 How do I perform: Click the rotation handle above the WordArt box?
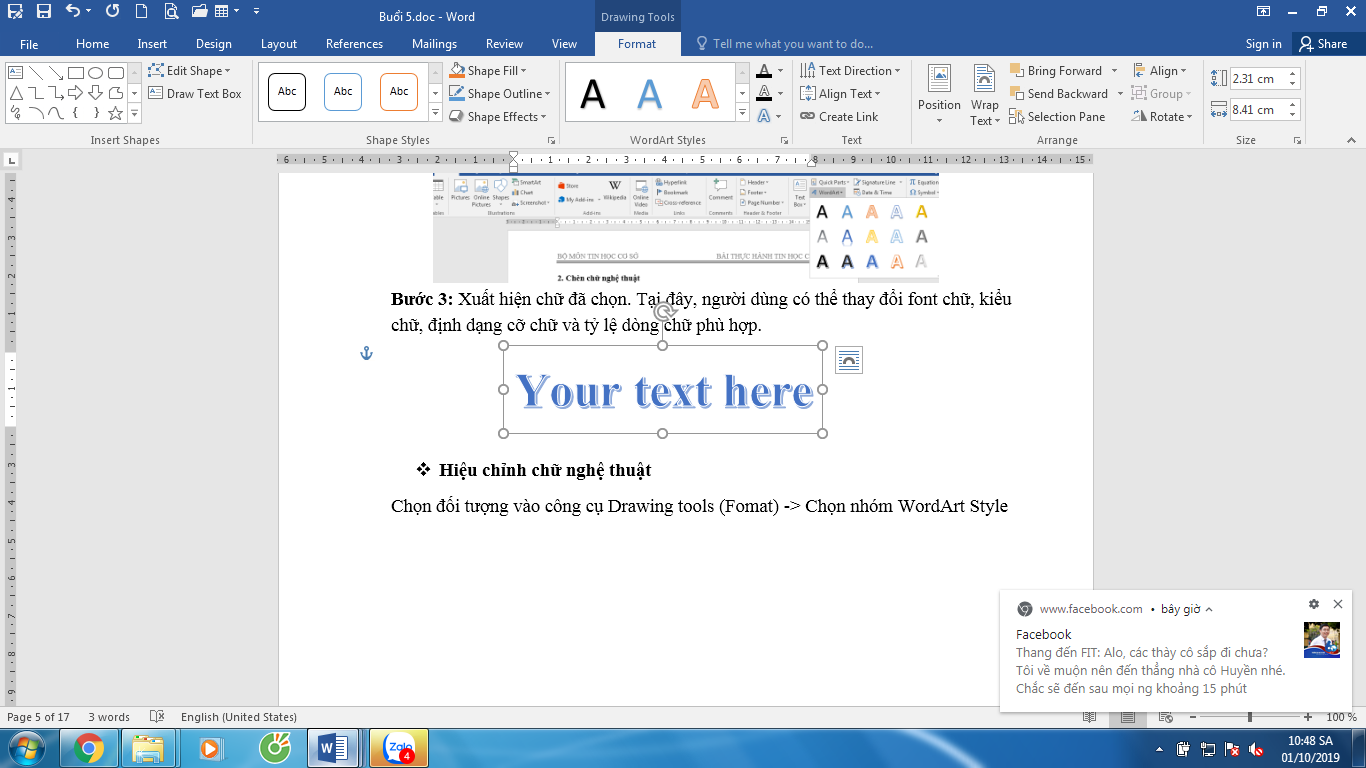click(x=662, y=312)
